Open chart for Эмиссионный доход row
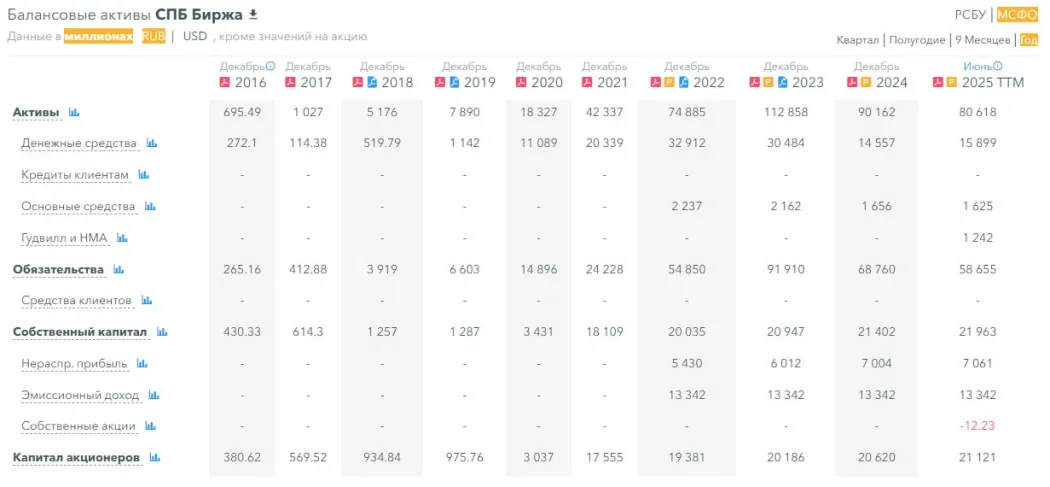This screenshot has width=1050, height=487. [x=154, y=395]
